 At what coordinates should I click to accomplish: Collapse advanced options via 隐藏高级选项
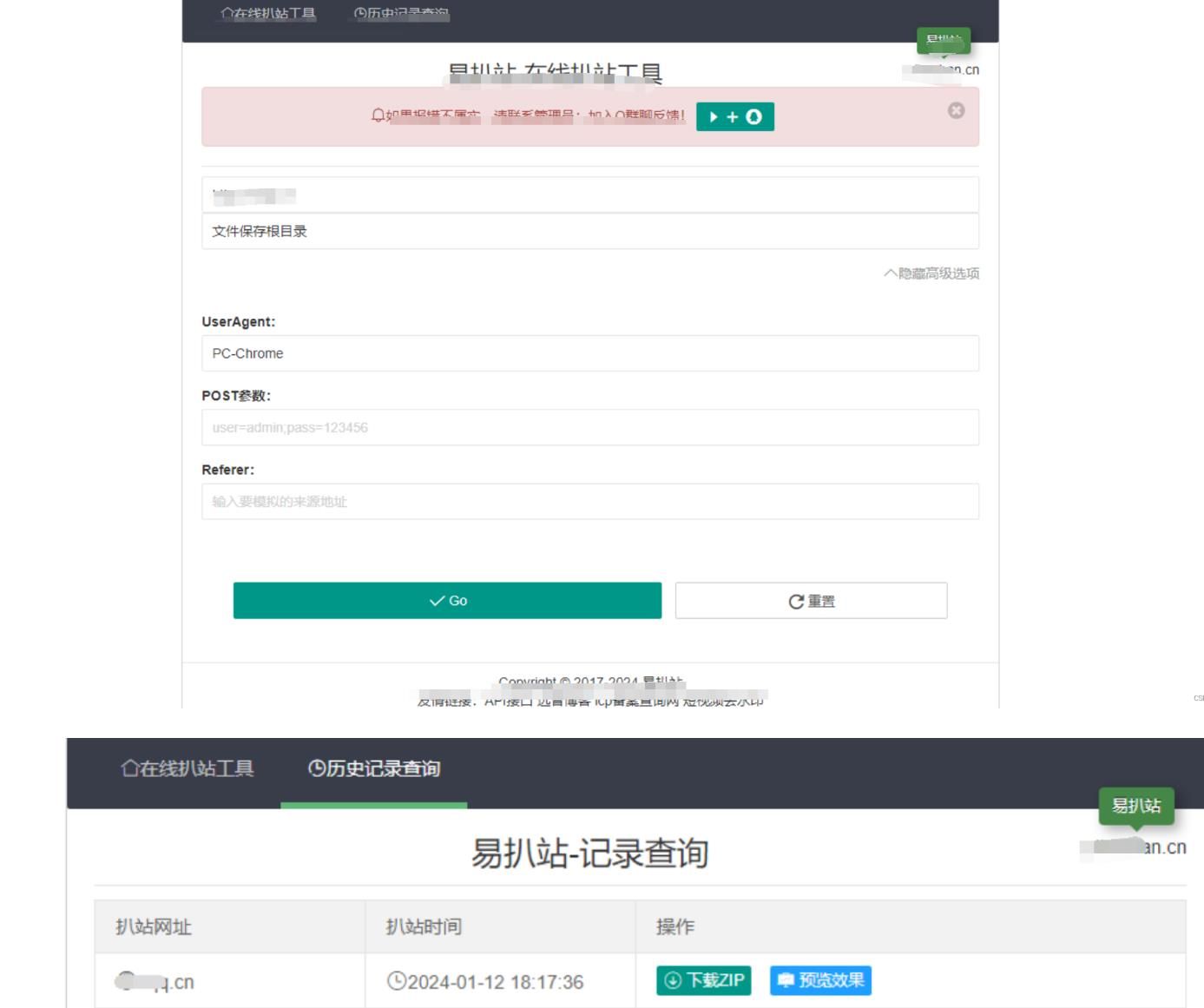[x=933, y=274]
